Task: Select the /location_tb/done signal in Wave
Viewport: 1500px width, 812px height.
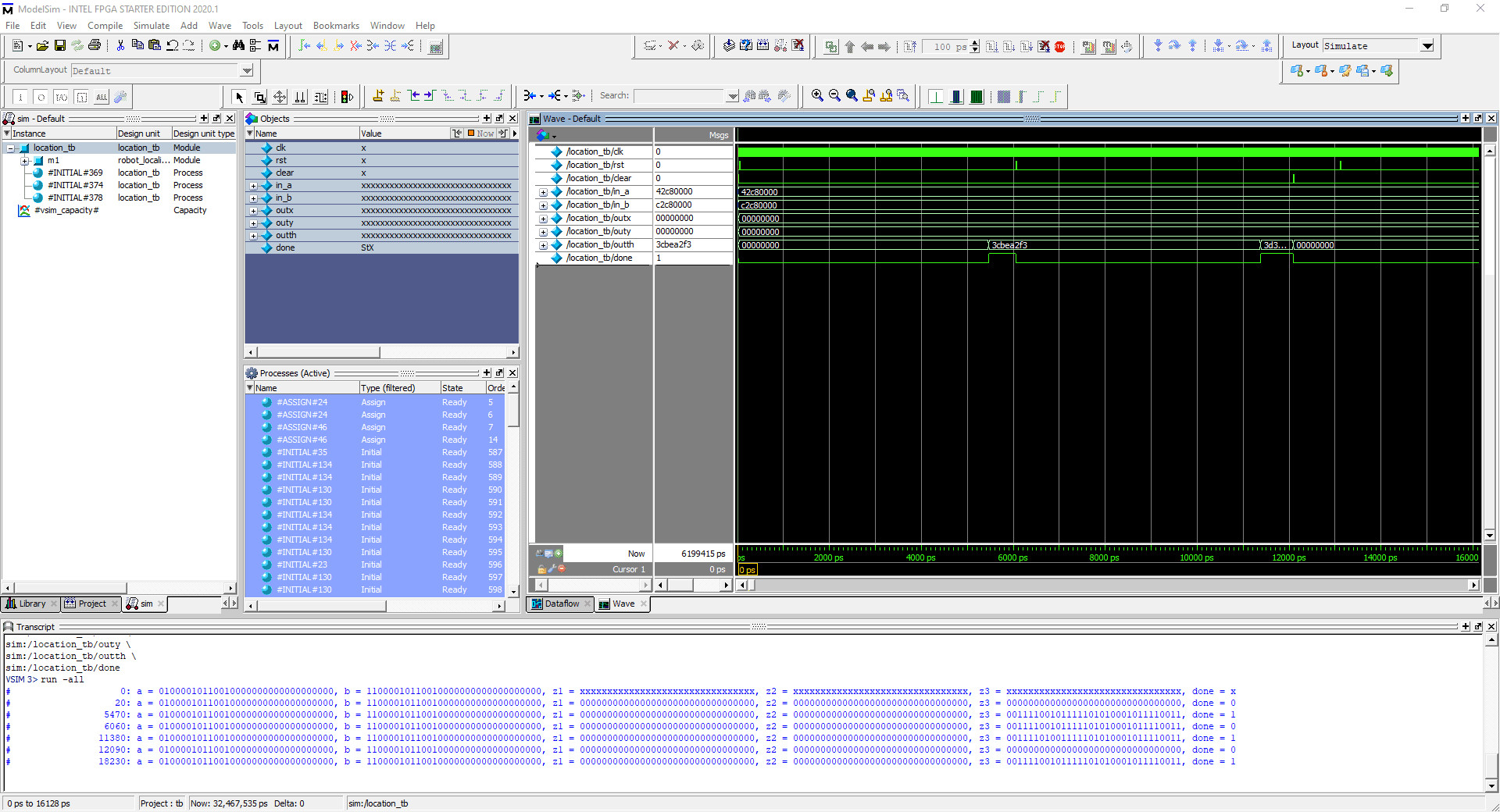Action: tap(599, 258)
